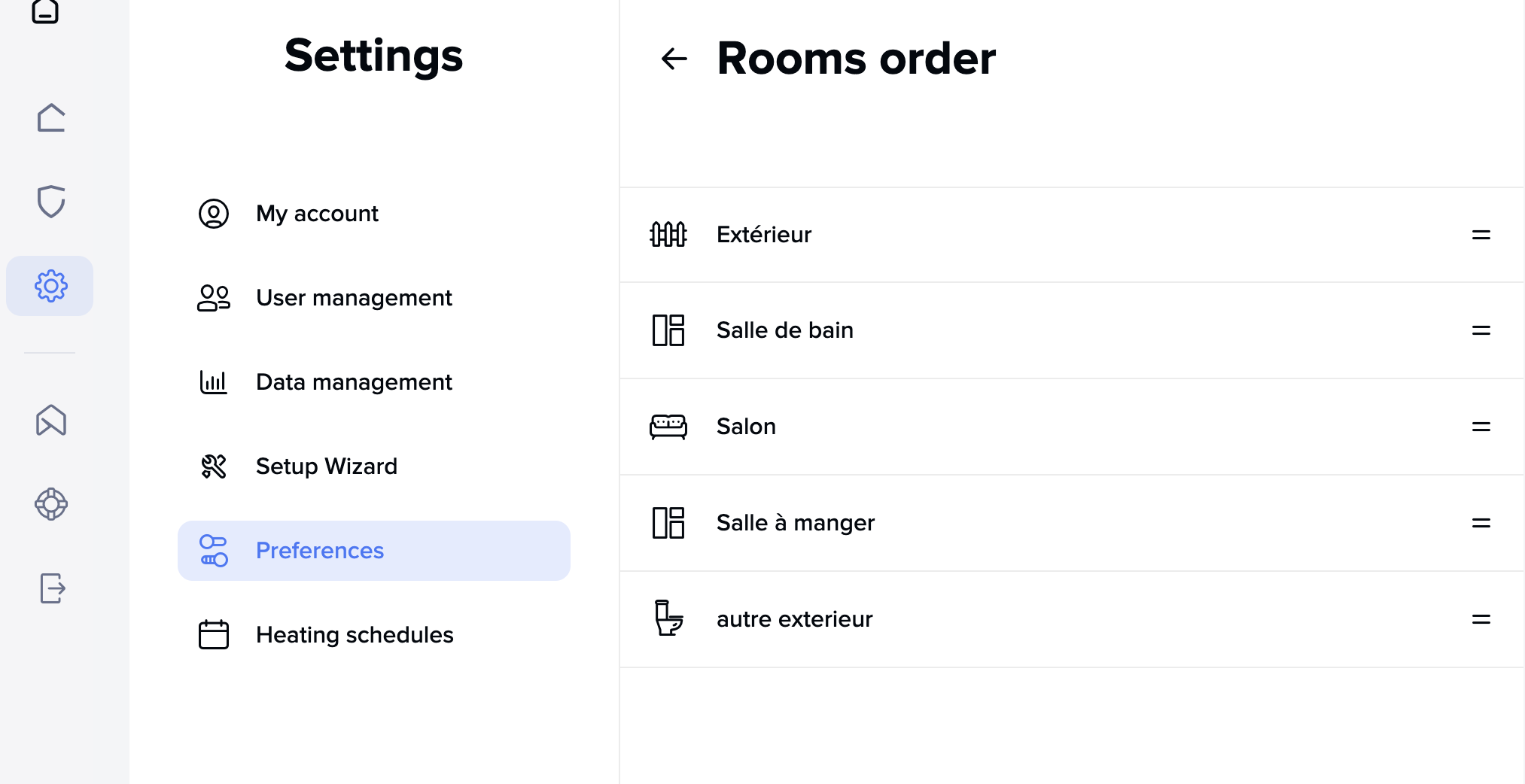The image size is (1525, 784).
Task: Click the autre exterieur toilet icon
Action: [x=668, y=618]
